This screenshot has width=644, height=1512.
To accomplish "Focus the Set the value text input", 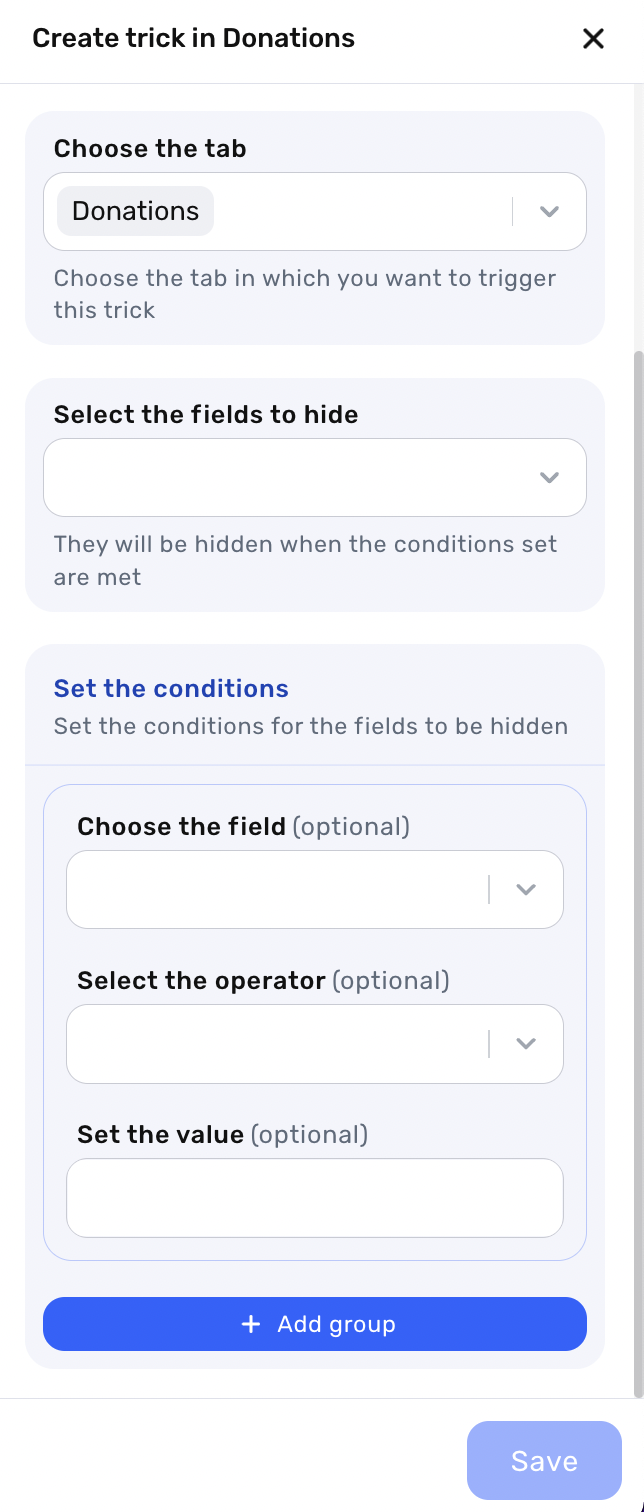I will [314, 1198].
